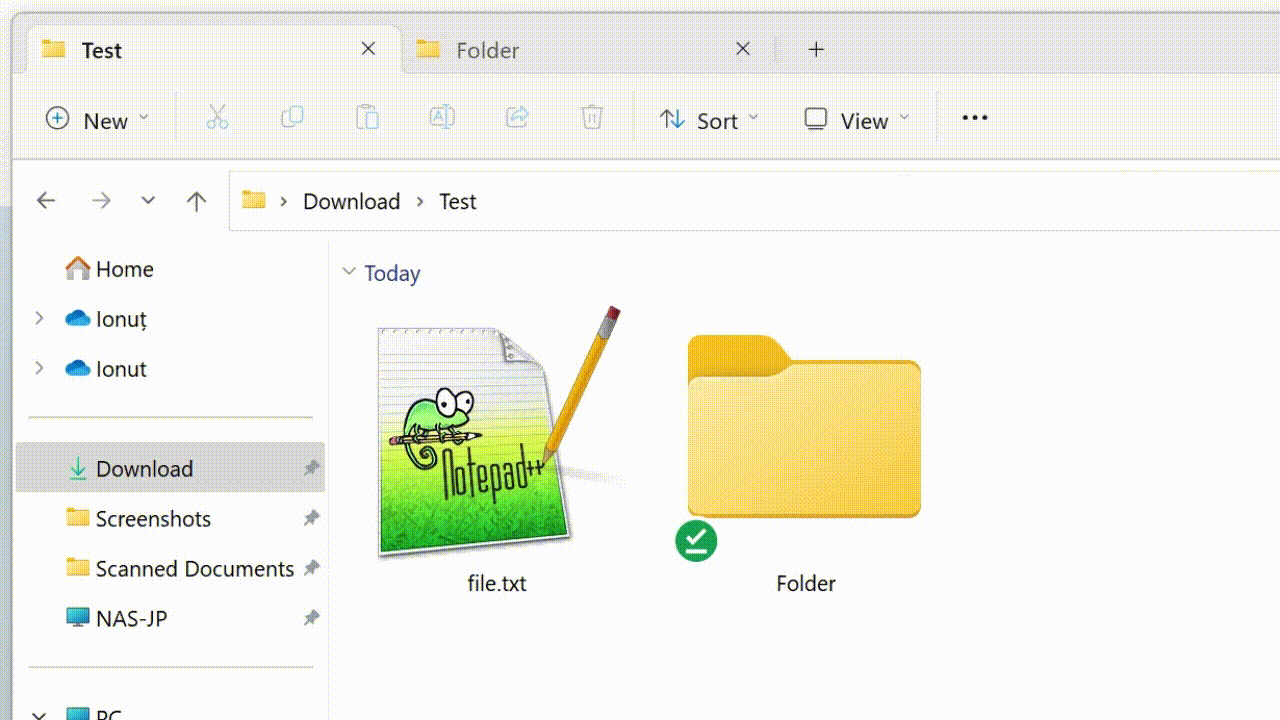Open the recent locations dropdown arrow

click(x=148, y=200)
